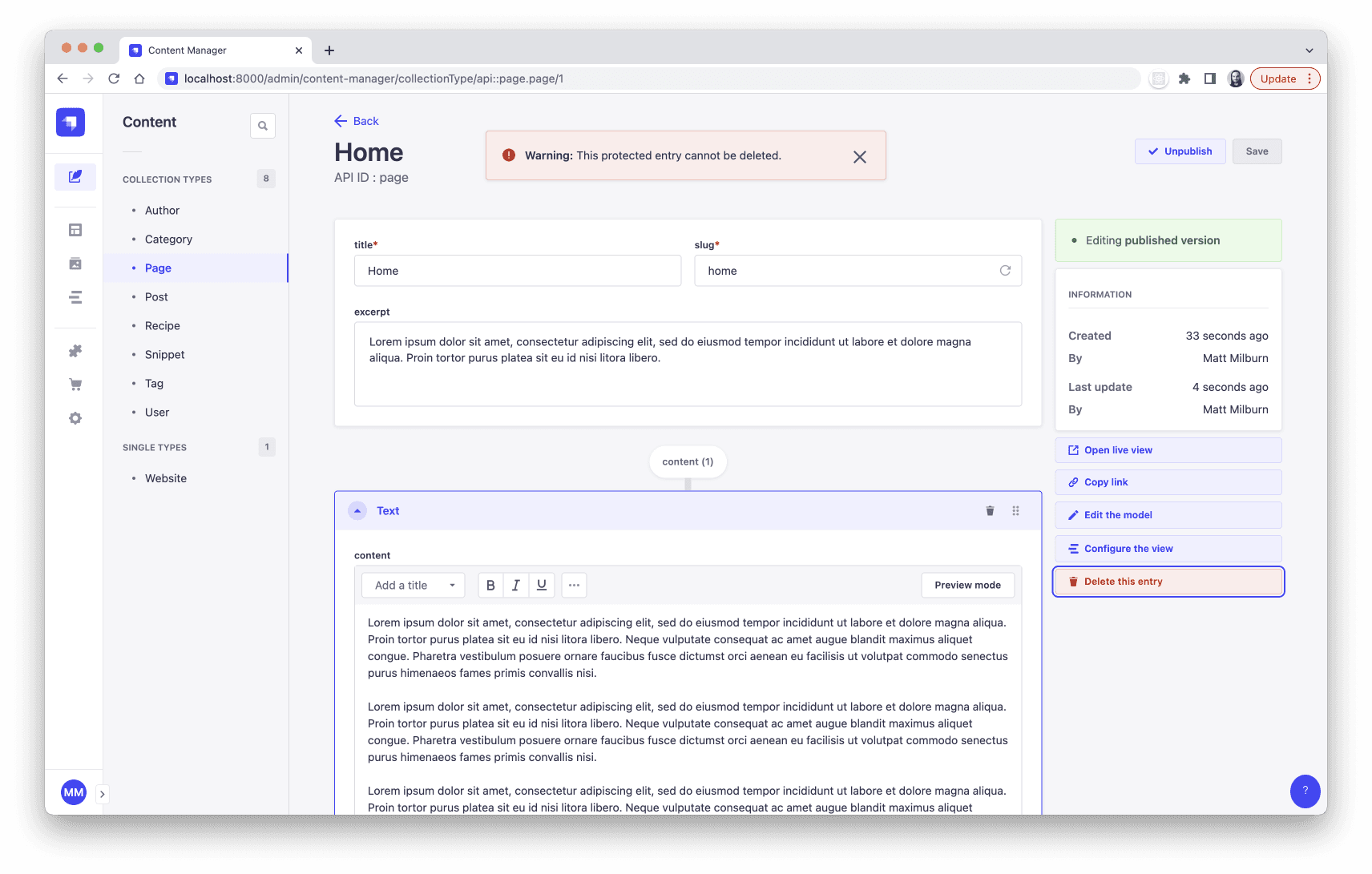Click the Plugins puzzle icon in sidebar
Image resolution: width=1372 pixels, height=874 pixels.
pyautogui.click(x=75, y=351)
